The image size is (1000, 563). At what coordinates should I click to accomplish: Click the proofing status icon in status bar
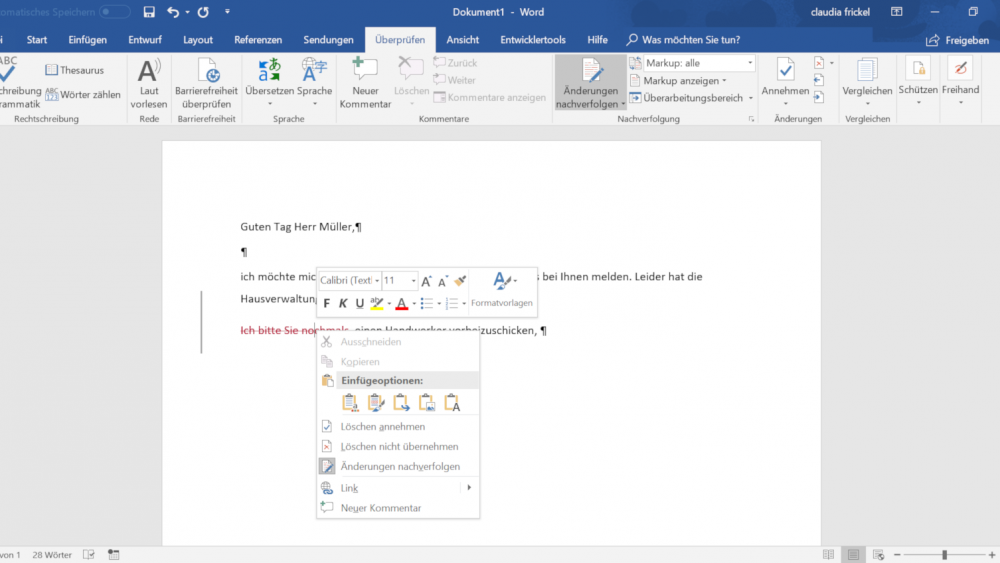[x=89, y=555]
